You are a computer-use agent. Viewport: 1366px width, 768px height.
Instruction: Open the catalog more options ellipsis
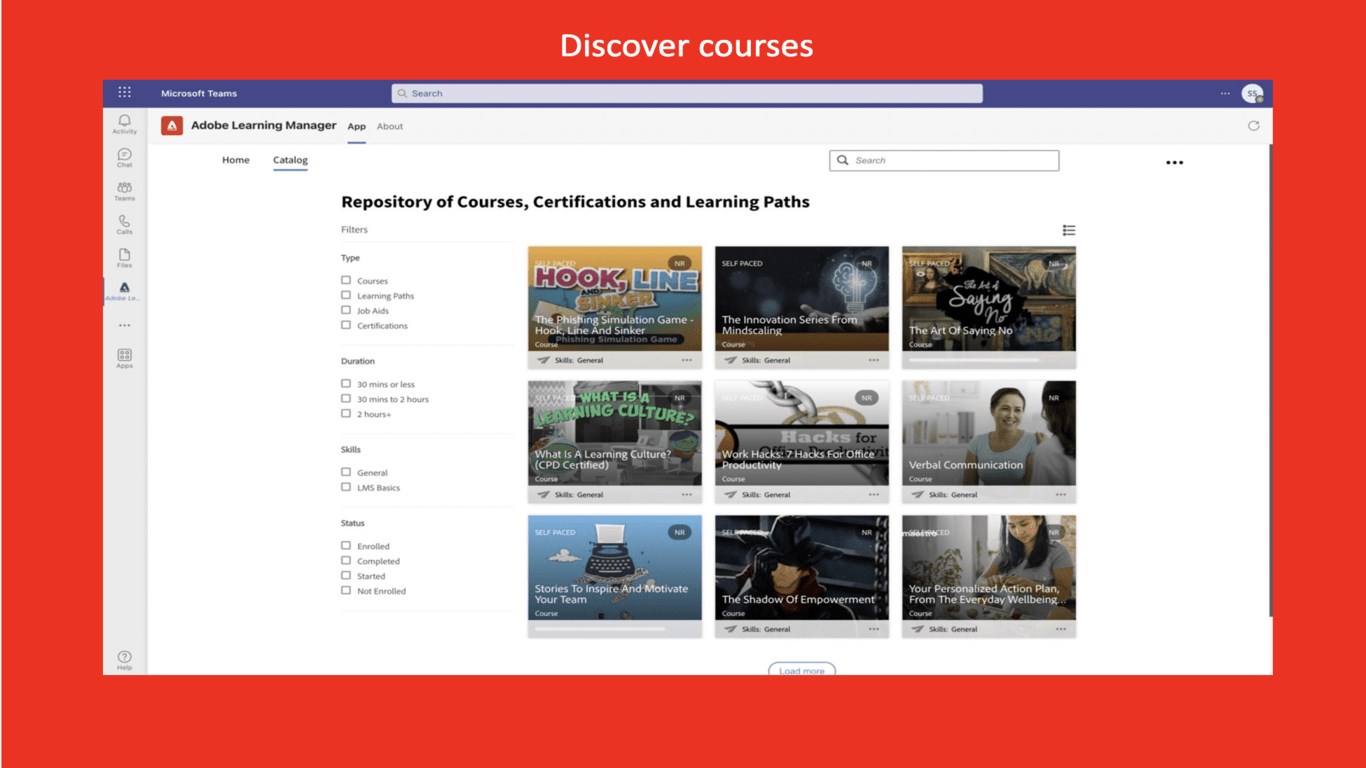[x=1175, y=162]
